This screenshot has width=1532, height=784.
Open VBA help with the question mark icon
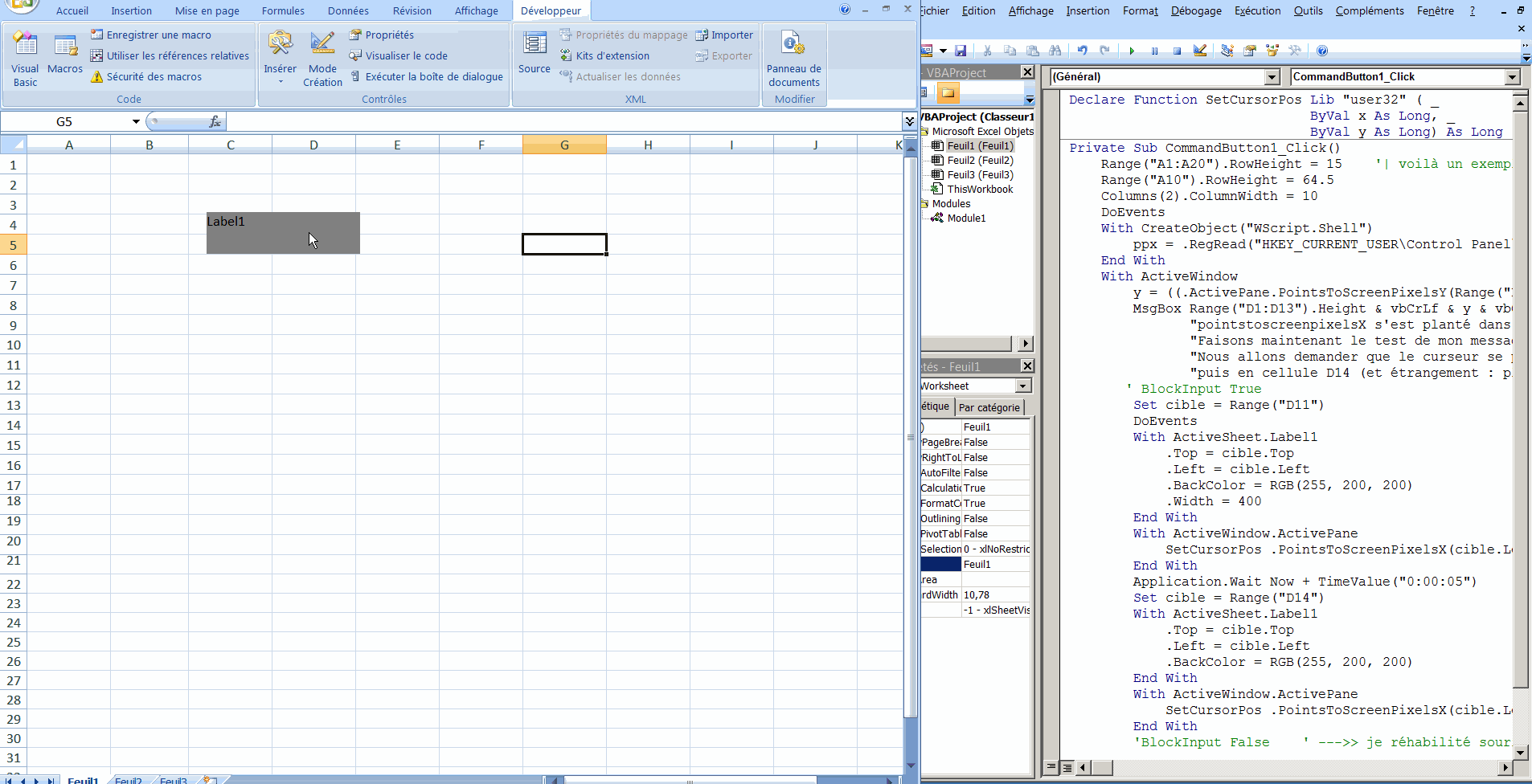tap(1322, 51)
